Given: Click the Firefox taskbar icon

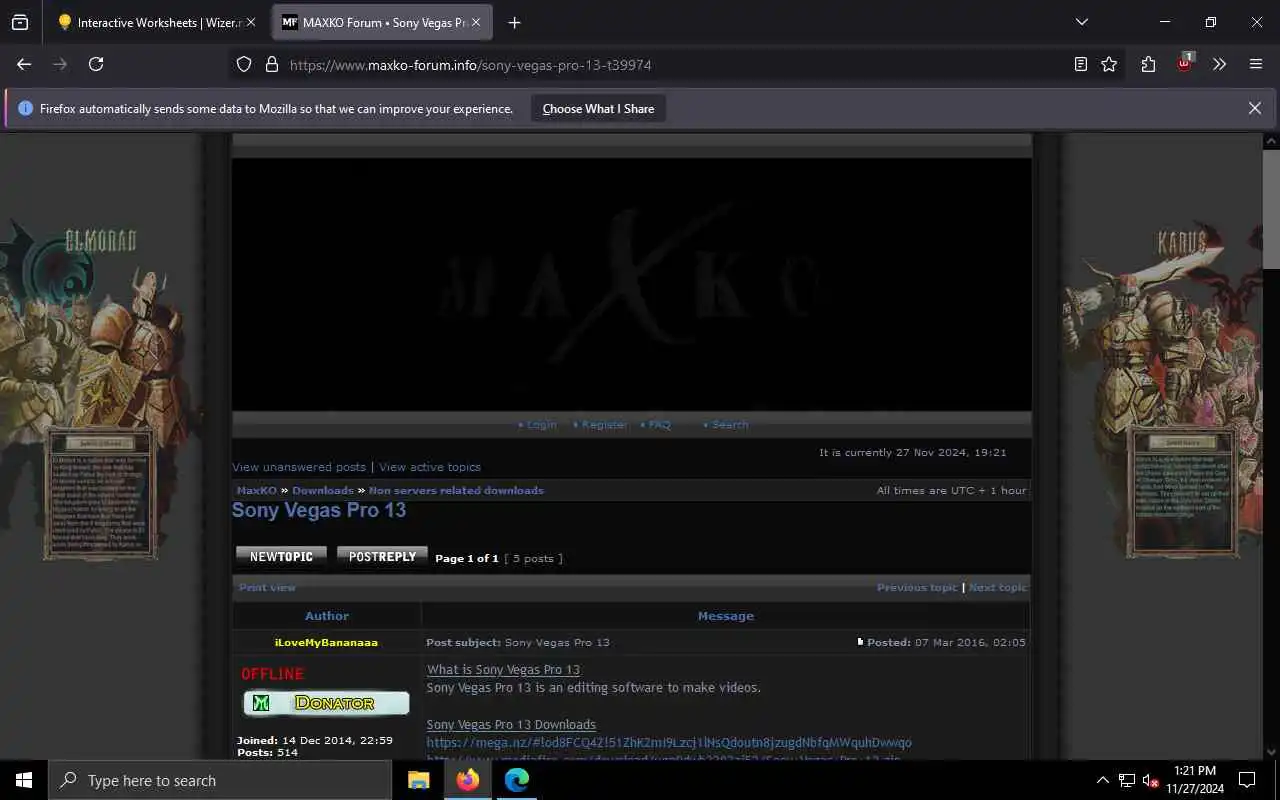Looking at the screenshot, I should pyautogui.click(x=468, y=780).
